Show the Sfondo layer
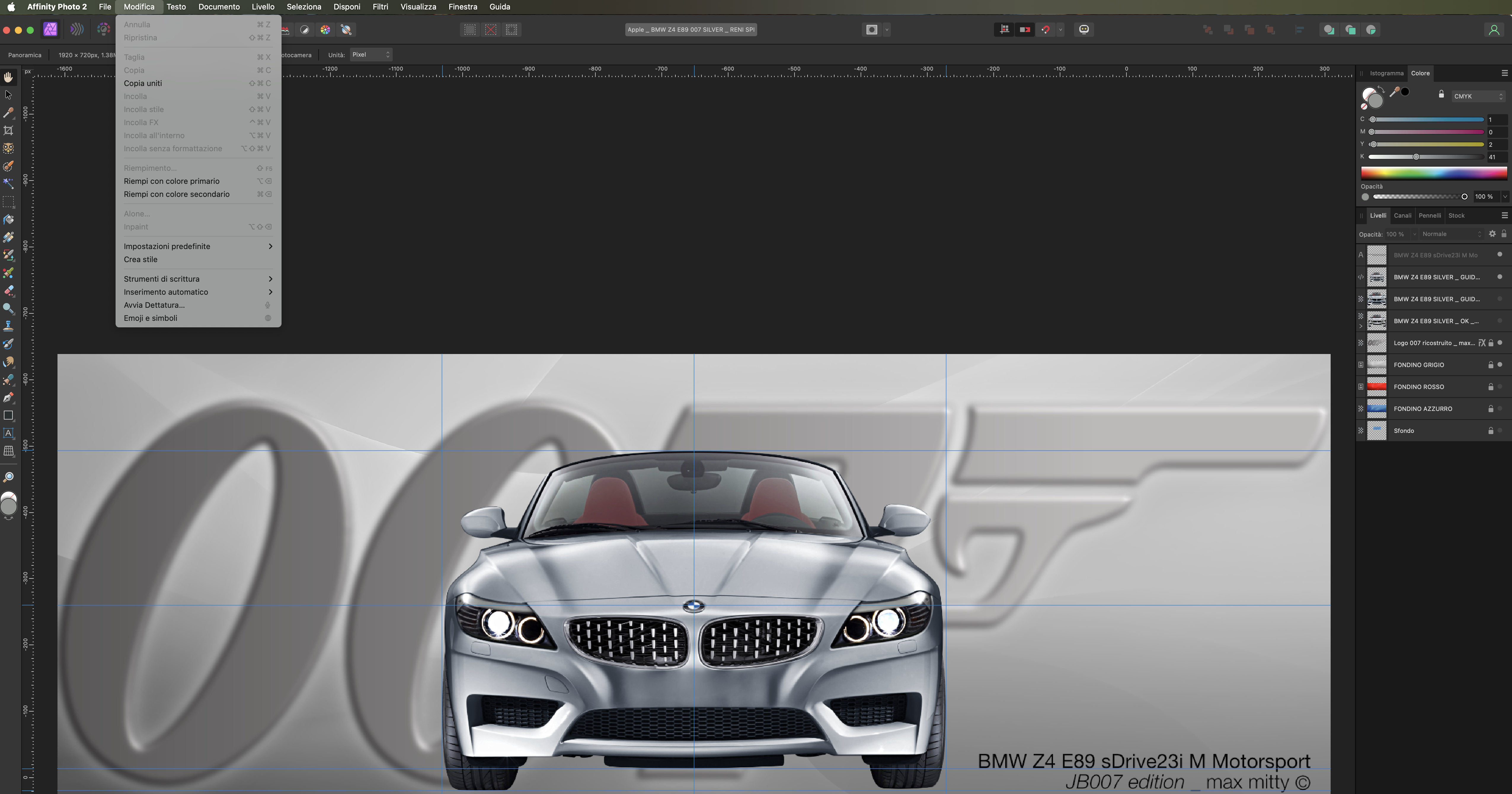 coord(1500,431)
